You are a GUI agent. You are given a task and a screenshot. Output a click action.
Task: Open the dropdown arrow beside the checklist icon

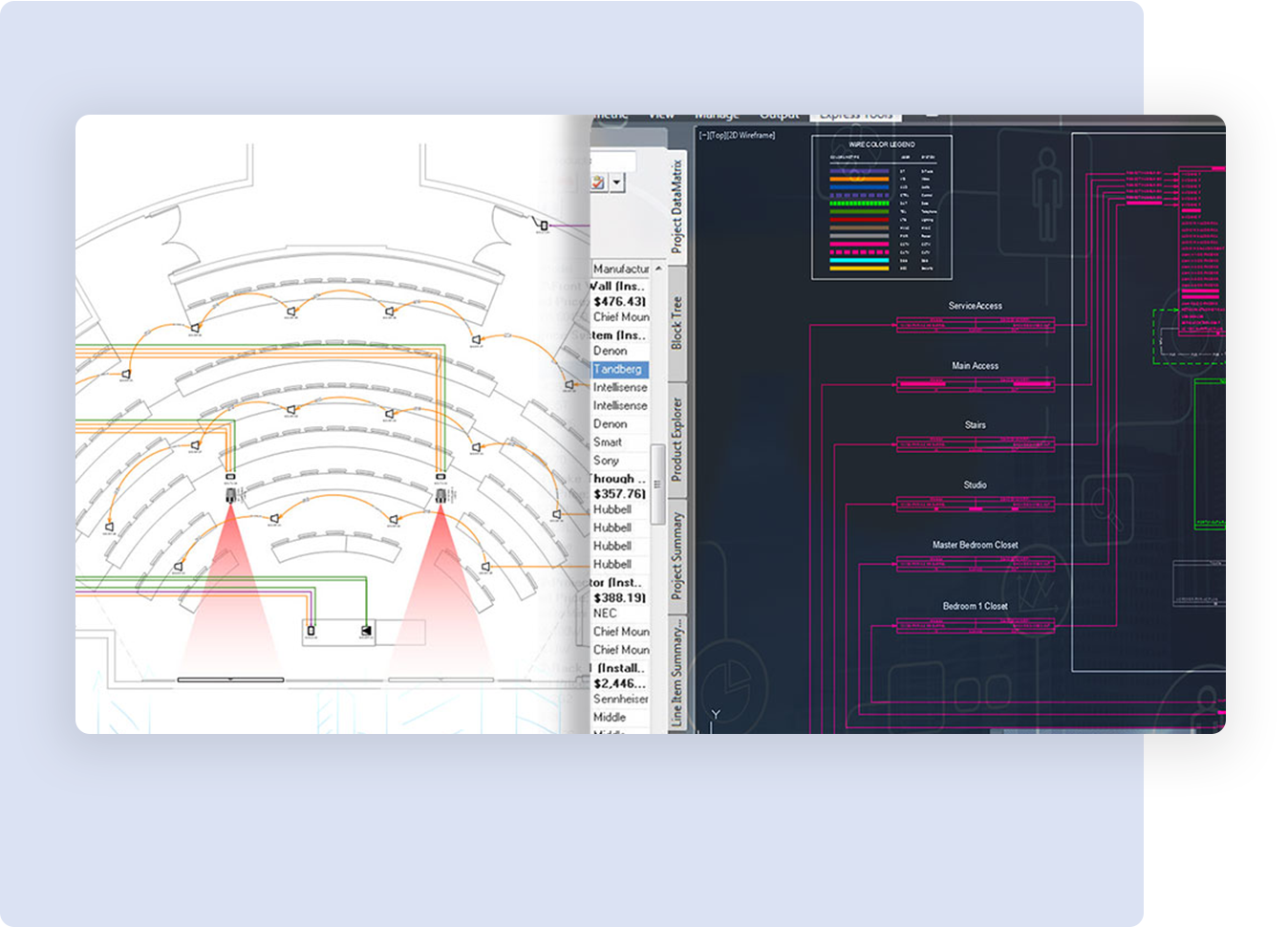coord(617,182)
